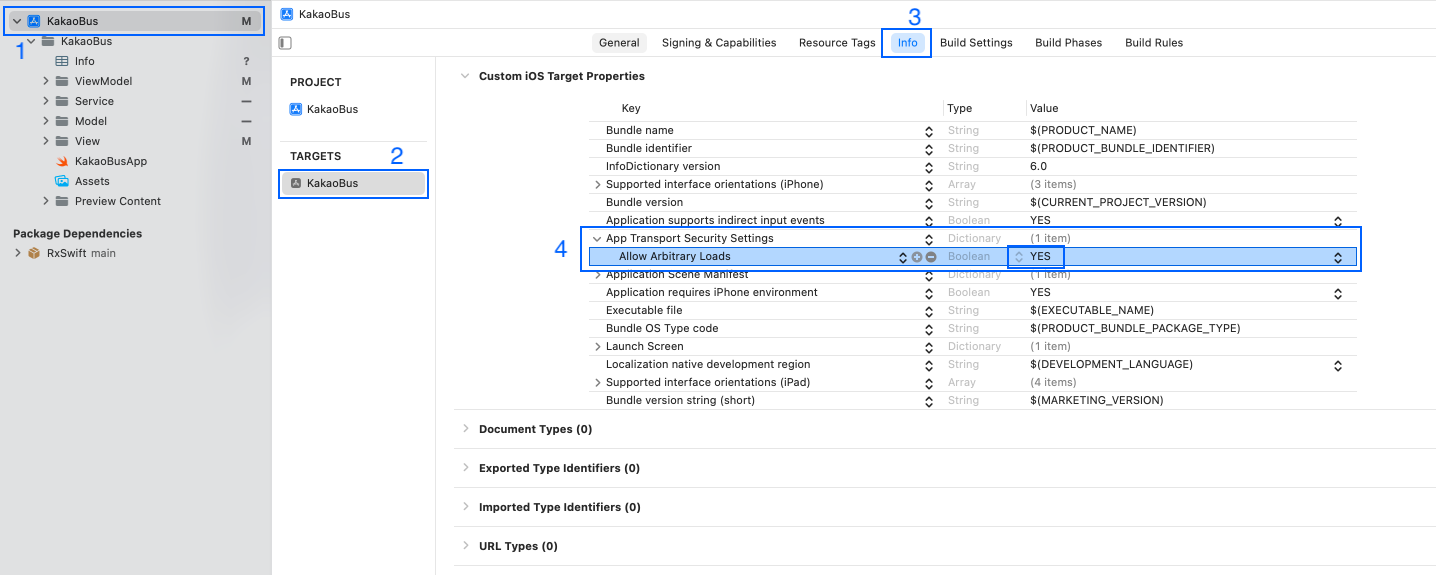This screenshot has height=575, width=1436.
Task: Select the KakaoBus target under TARGETS
Action: tap(353, 183)
